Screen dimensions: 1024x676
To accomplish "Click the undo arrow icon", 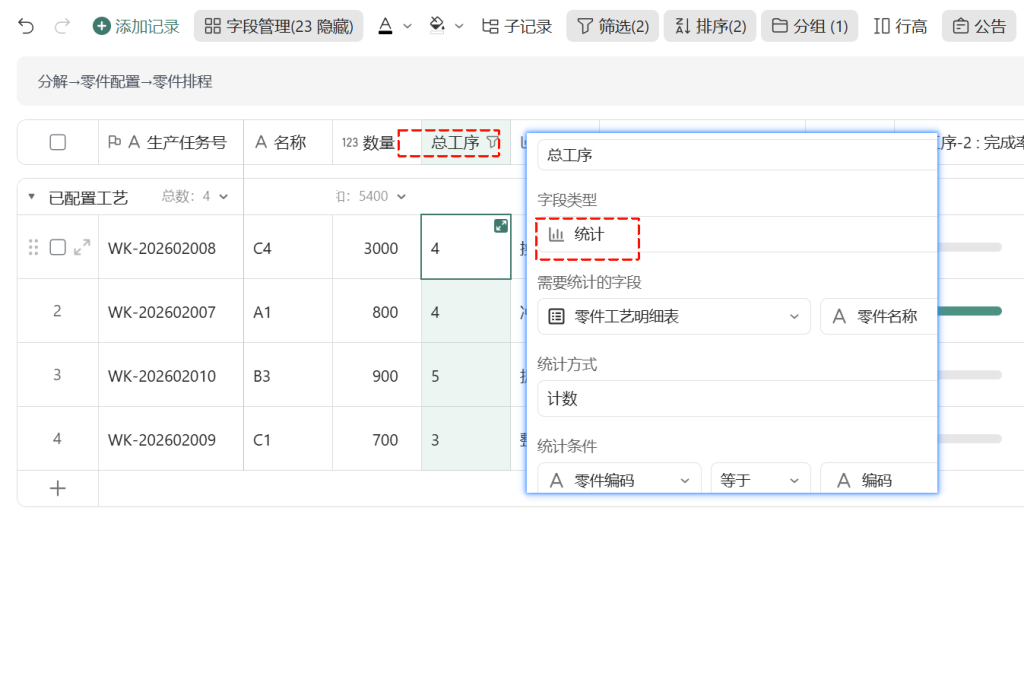I will tap(26, 26).
